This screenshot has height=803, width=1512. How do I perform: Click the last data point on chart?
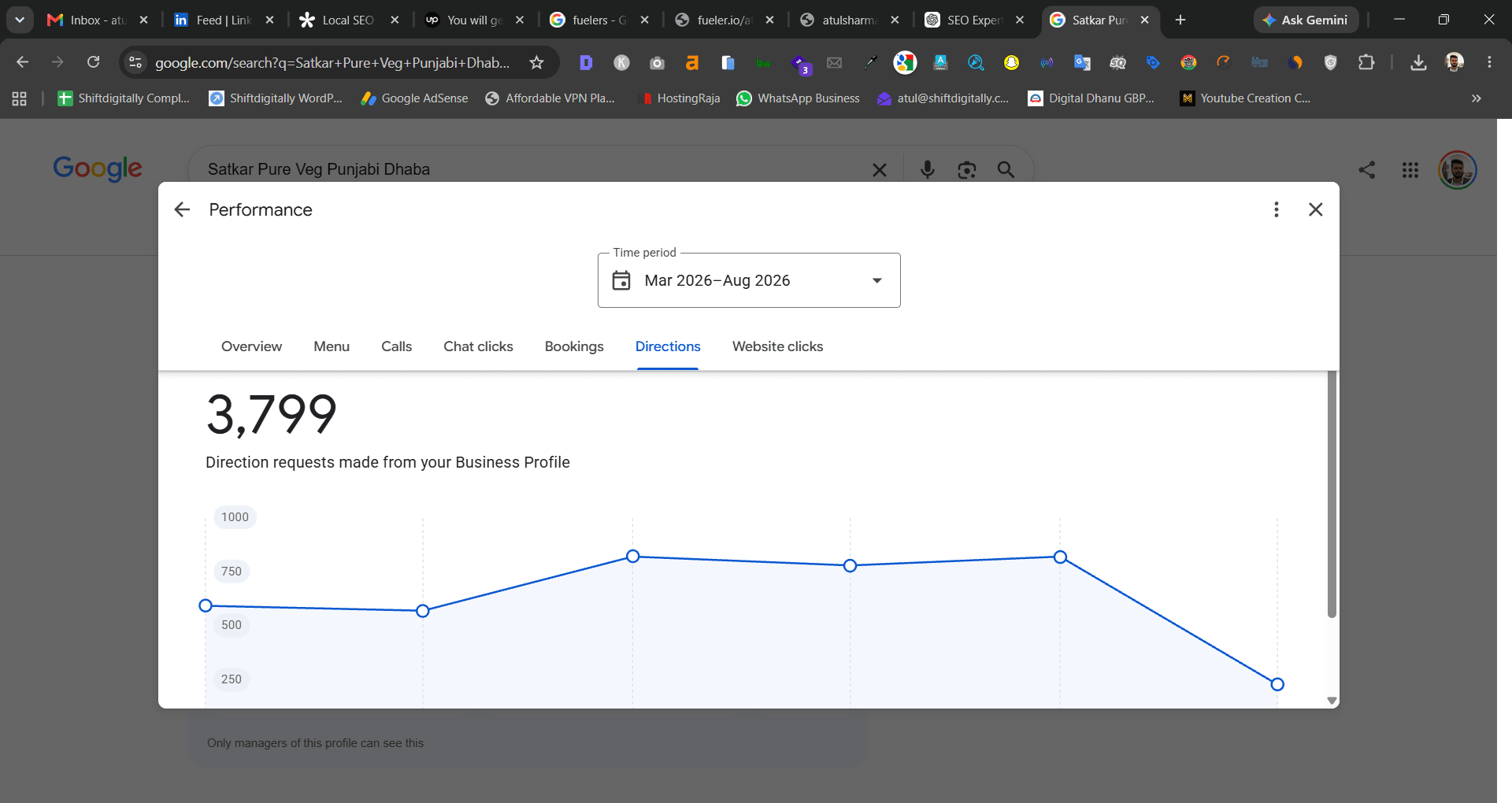(x=1277, y=684)
